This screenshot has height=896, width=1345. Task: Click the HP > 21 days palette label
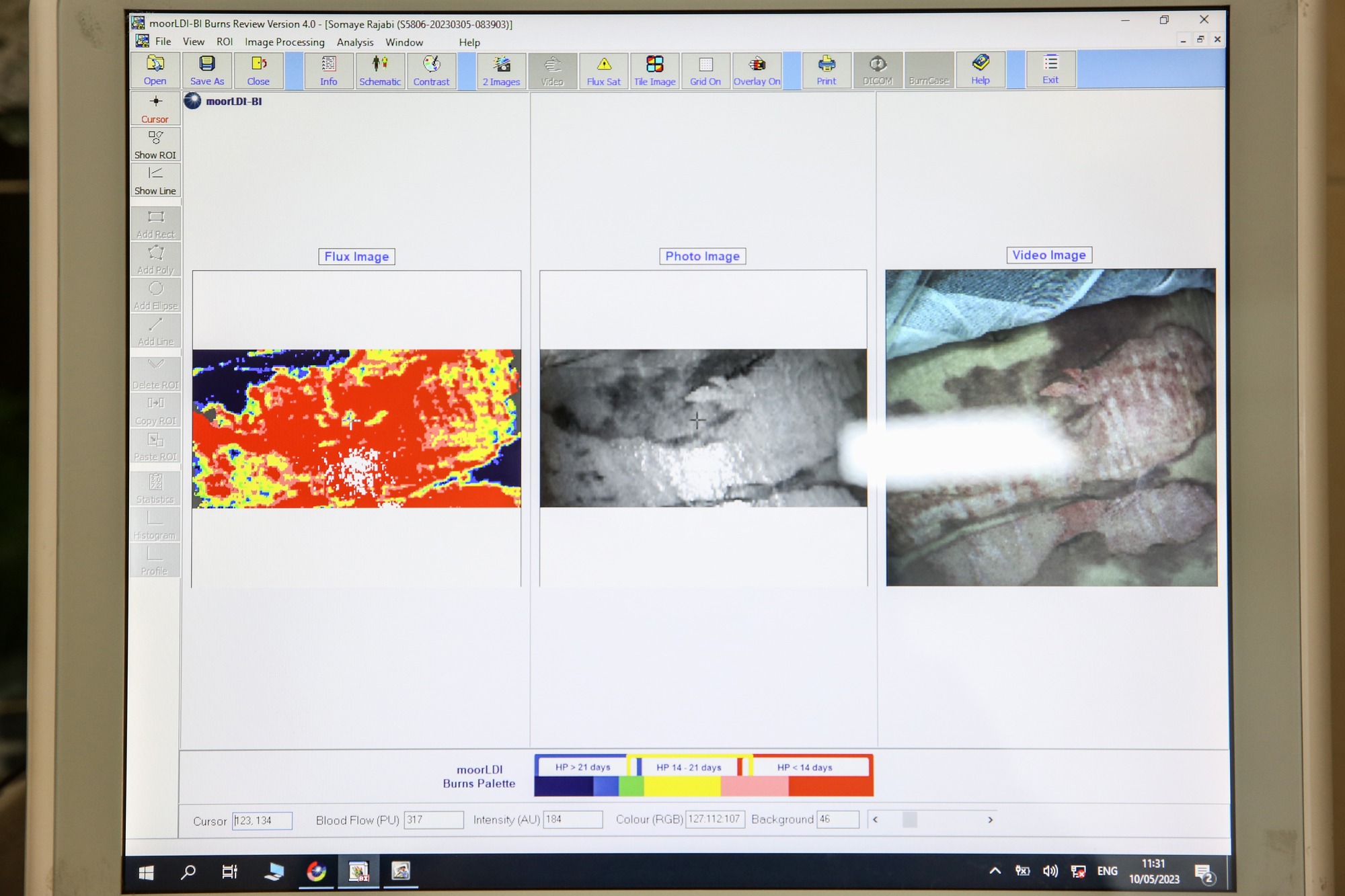[x=582, y=767]
